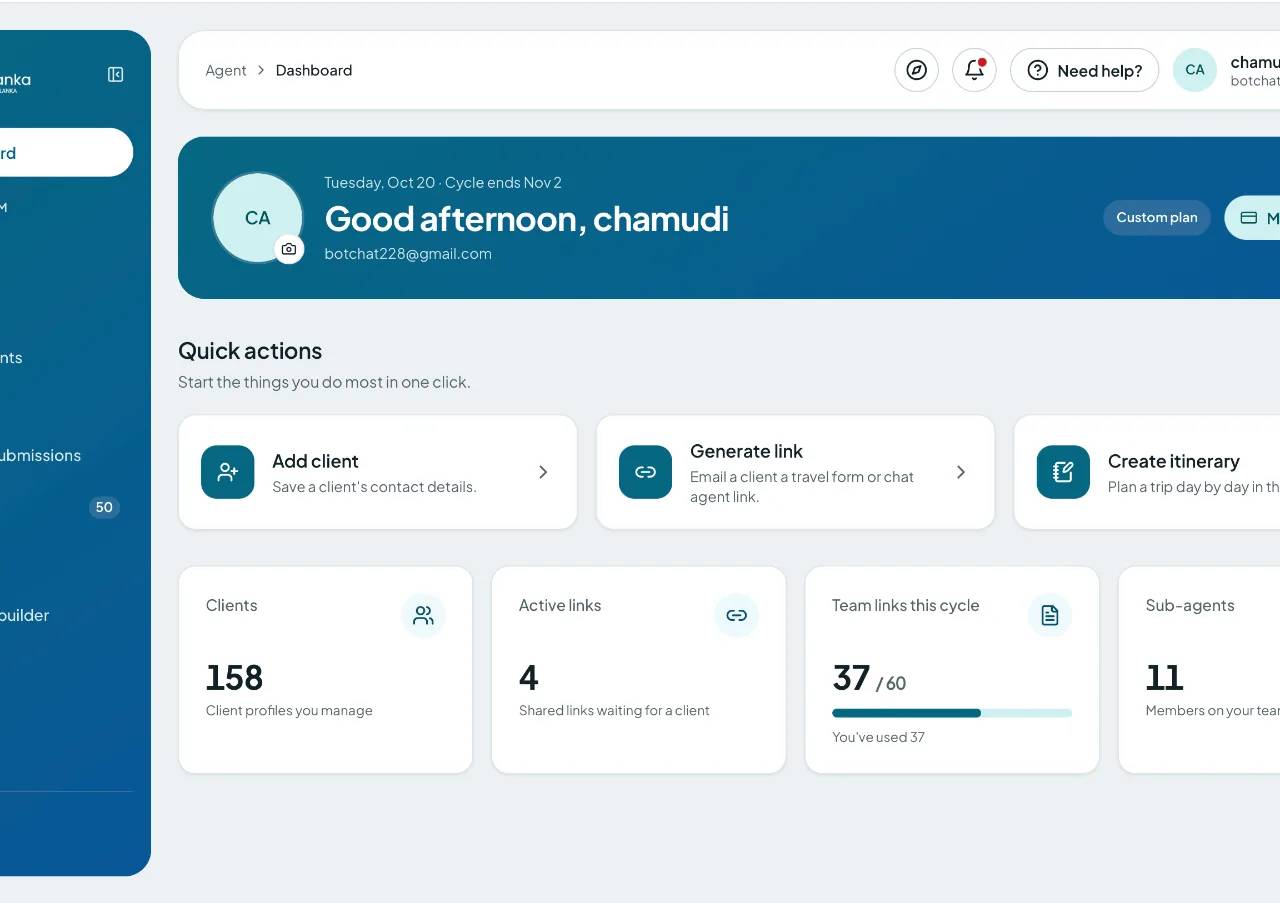Viewport: 1280px width, 903px height.
Task: Click the camera icon on the profile picture
Action: point(289,249)
